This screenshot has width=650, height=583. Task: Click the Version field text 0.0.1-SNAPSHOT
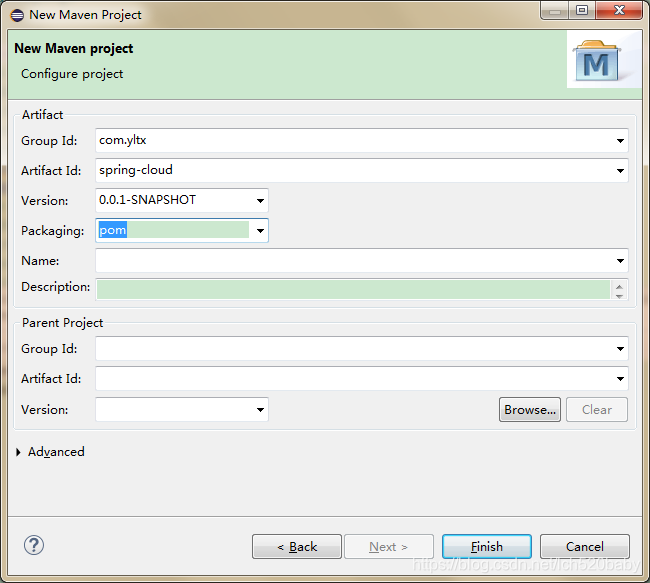(x=147, y=200)
